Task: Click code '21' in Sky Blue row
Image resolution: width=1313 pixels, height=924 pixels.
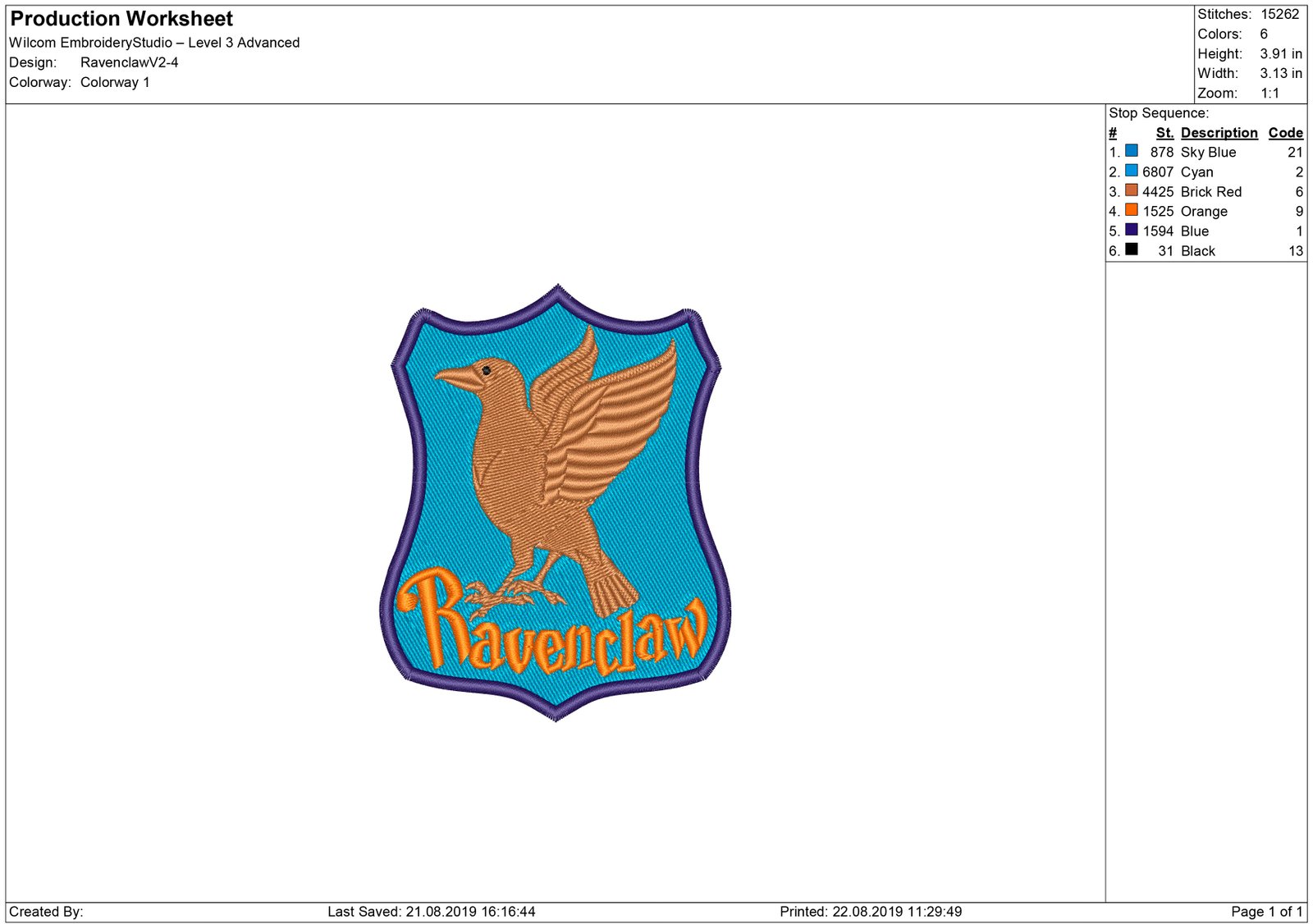Action: click(1295, 153)
